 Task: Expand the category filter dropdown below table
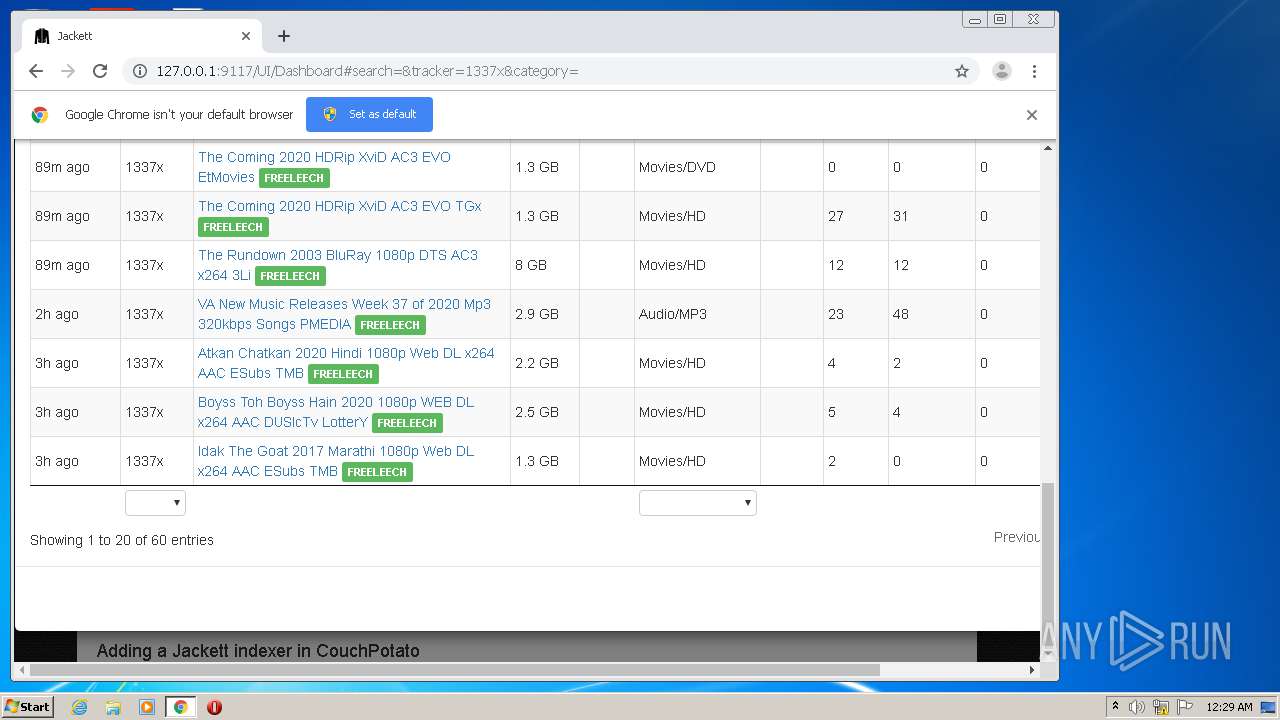pos(697,503)
